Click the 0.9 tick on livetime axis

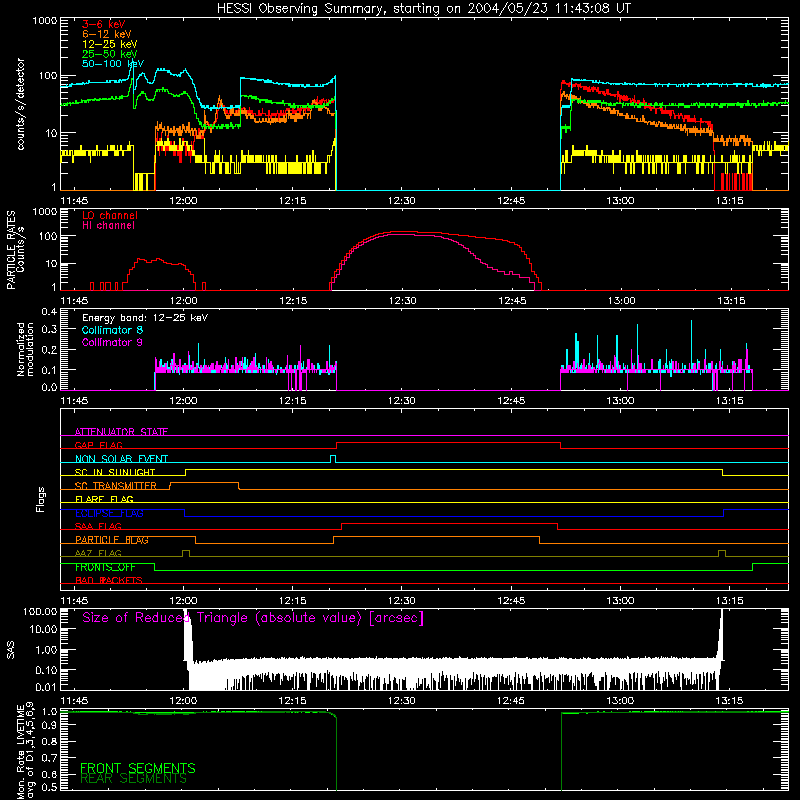(49, 726)
